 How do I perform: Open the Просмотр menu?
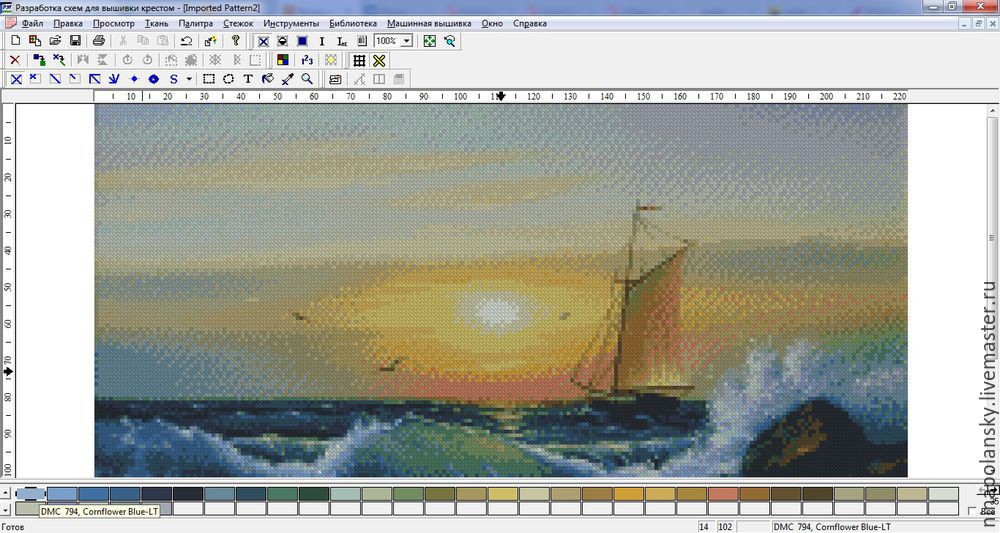[114, 24]
